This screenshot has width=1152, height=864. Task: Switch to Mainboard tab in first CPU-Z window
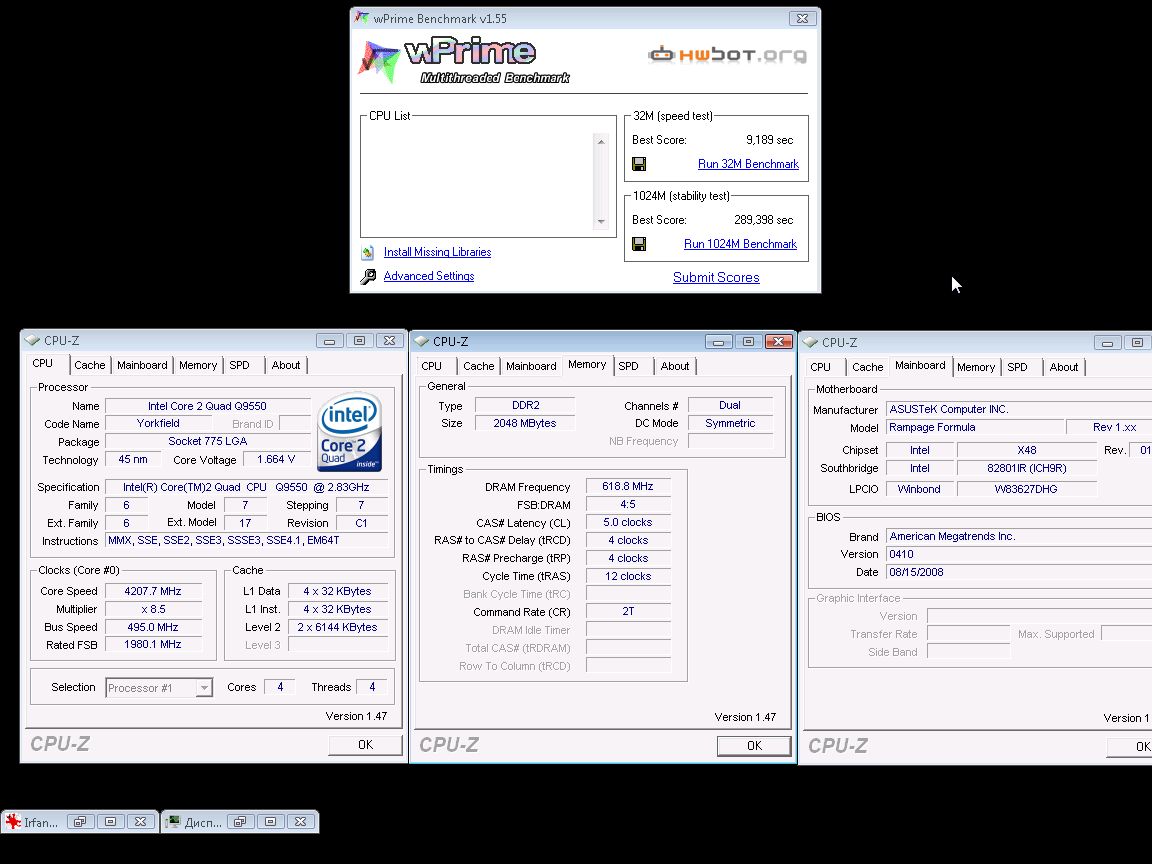coord(143,365)
